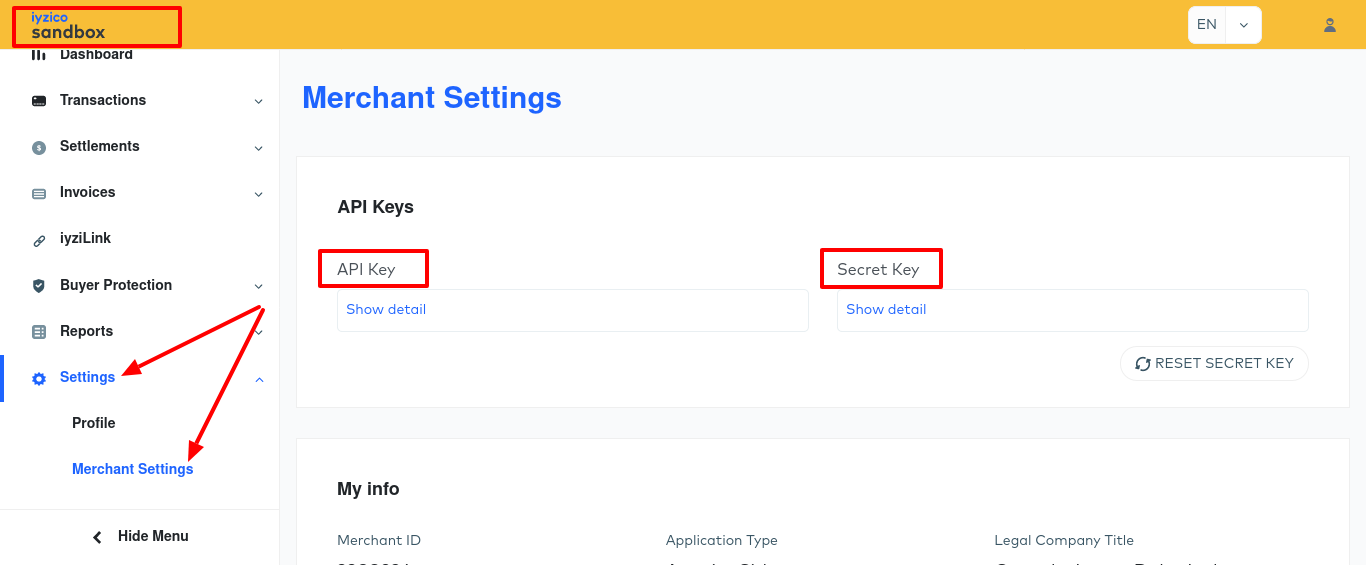Expand the Transactions menu chevron
The height and width of the screenshot is (565, 1366).
[x=258, y=101]
